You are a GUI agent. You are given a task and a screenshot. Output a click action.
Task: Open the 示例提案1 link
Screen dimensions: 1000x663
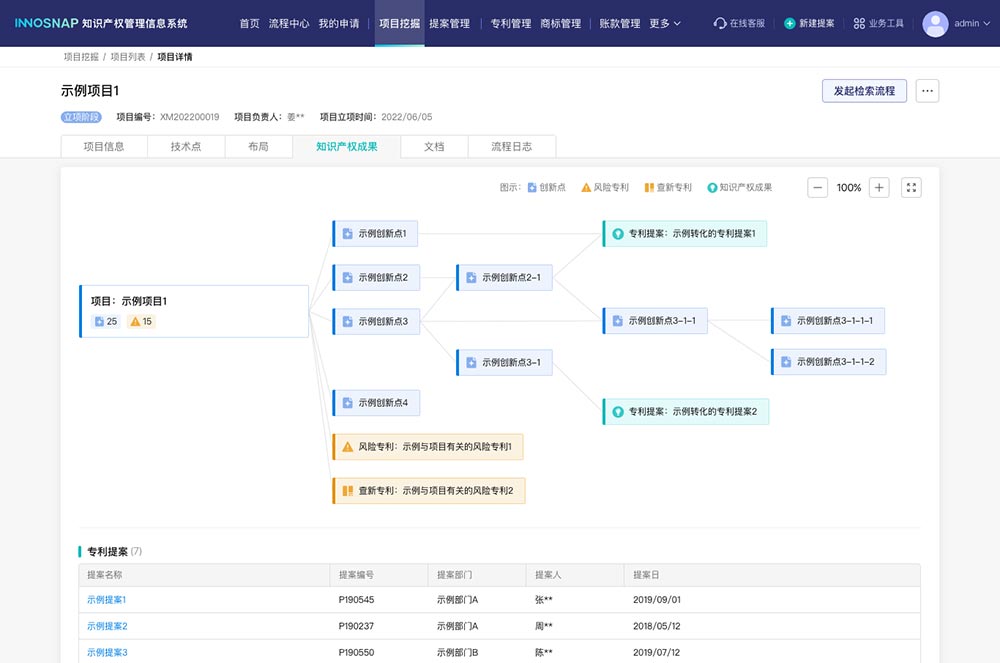point(107,600)
